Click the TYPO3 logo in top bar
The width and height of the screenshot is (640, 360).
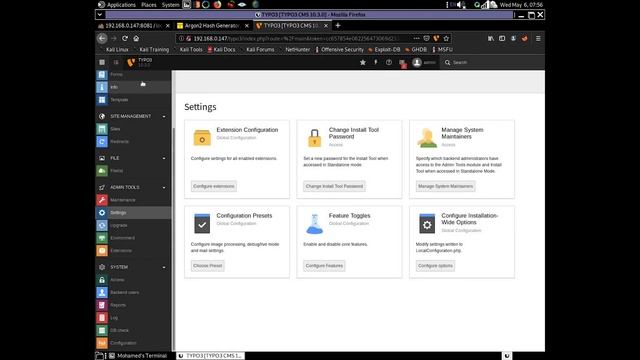[x=131, y=62]
